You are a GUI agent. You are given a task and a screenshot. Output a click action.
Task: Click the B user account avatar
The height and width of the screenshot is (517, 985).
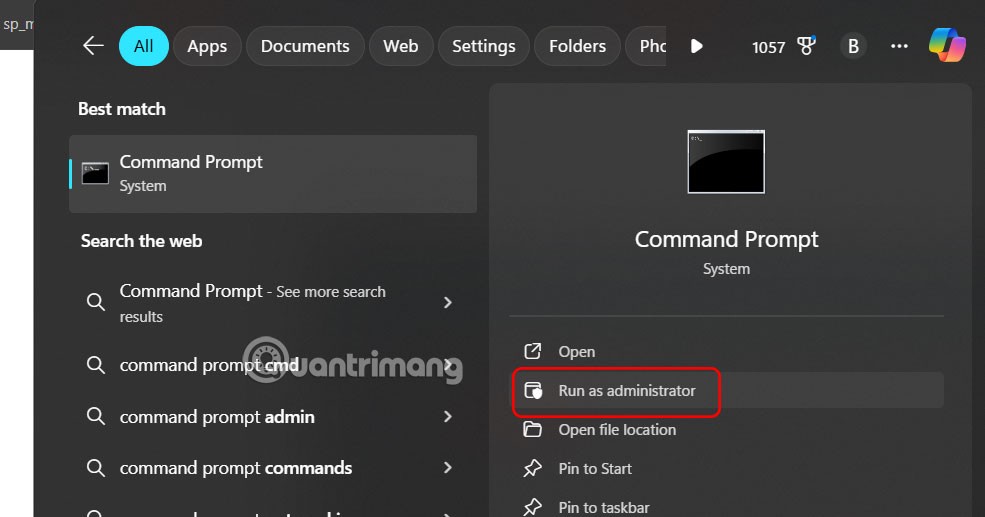(853, 46)
